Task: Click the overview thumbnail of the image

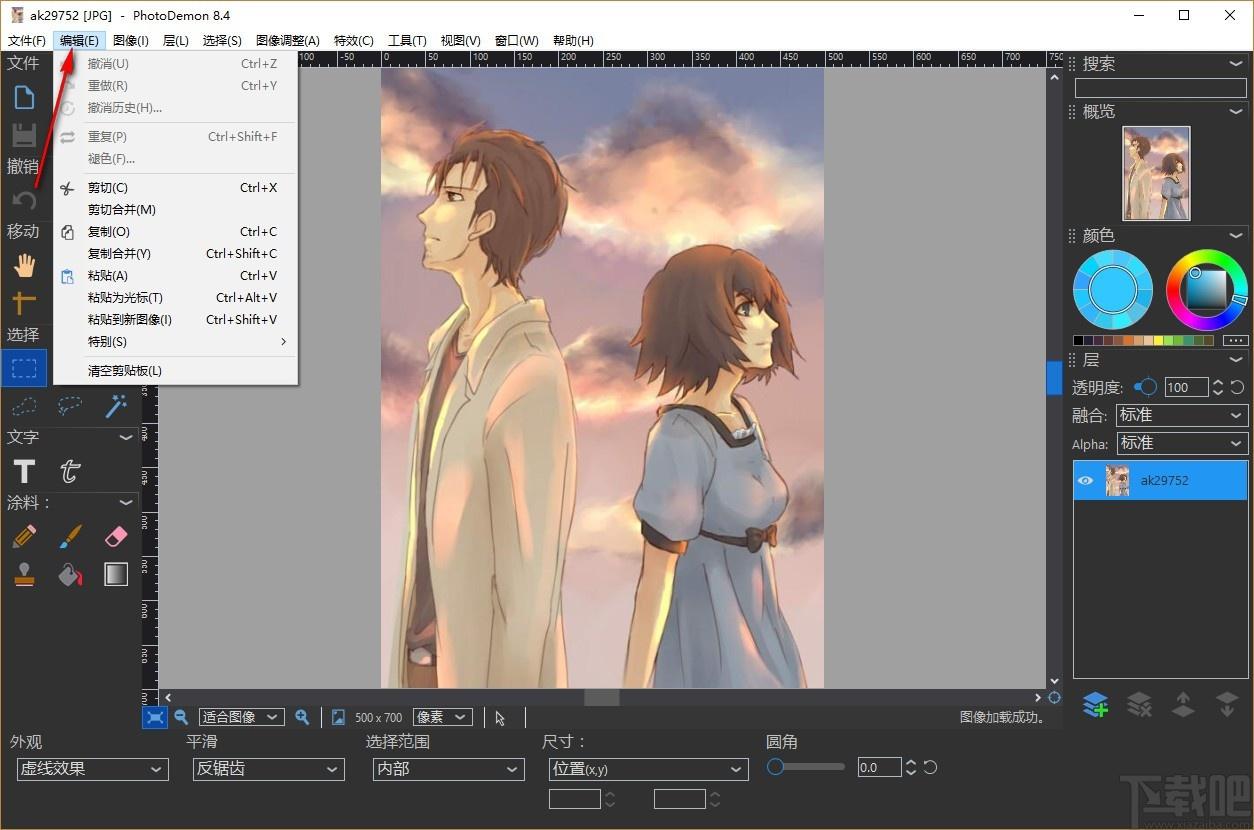Action: click(1157, 173)
